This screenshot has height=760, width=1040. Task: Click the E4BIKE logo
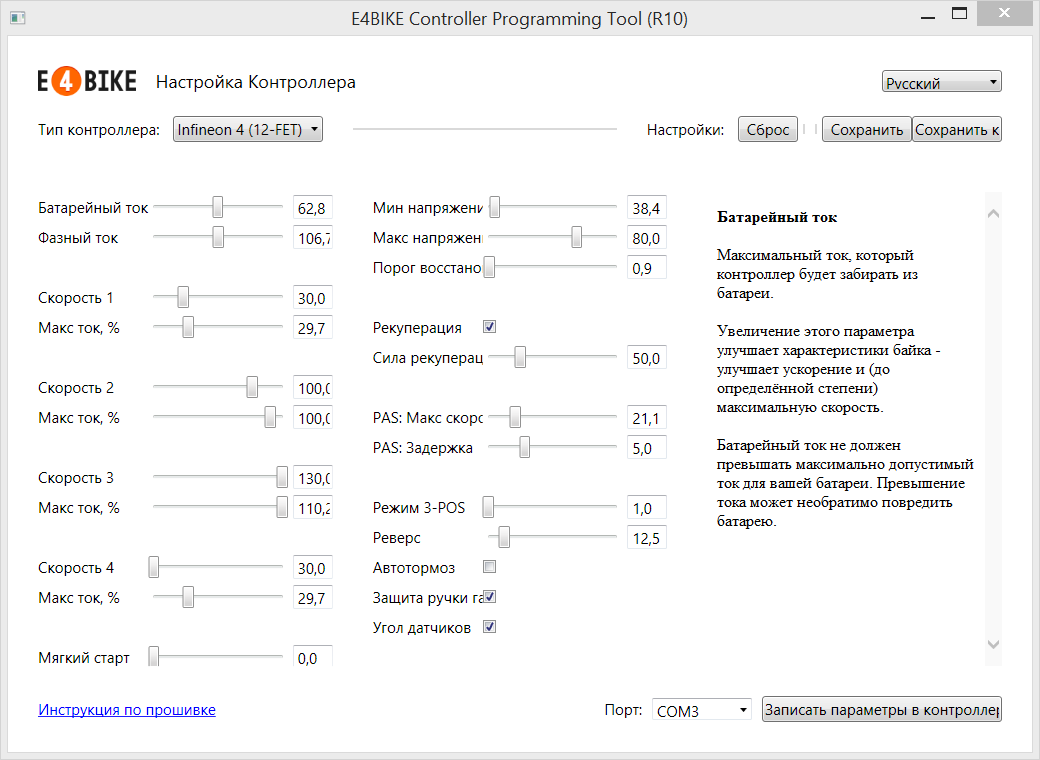[87, 82]
